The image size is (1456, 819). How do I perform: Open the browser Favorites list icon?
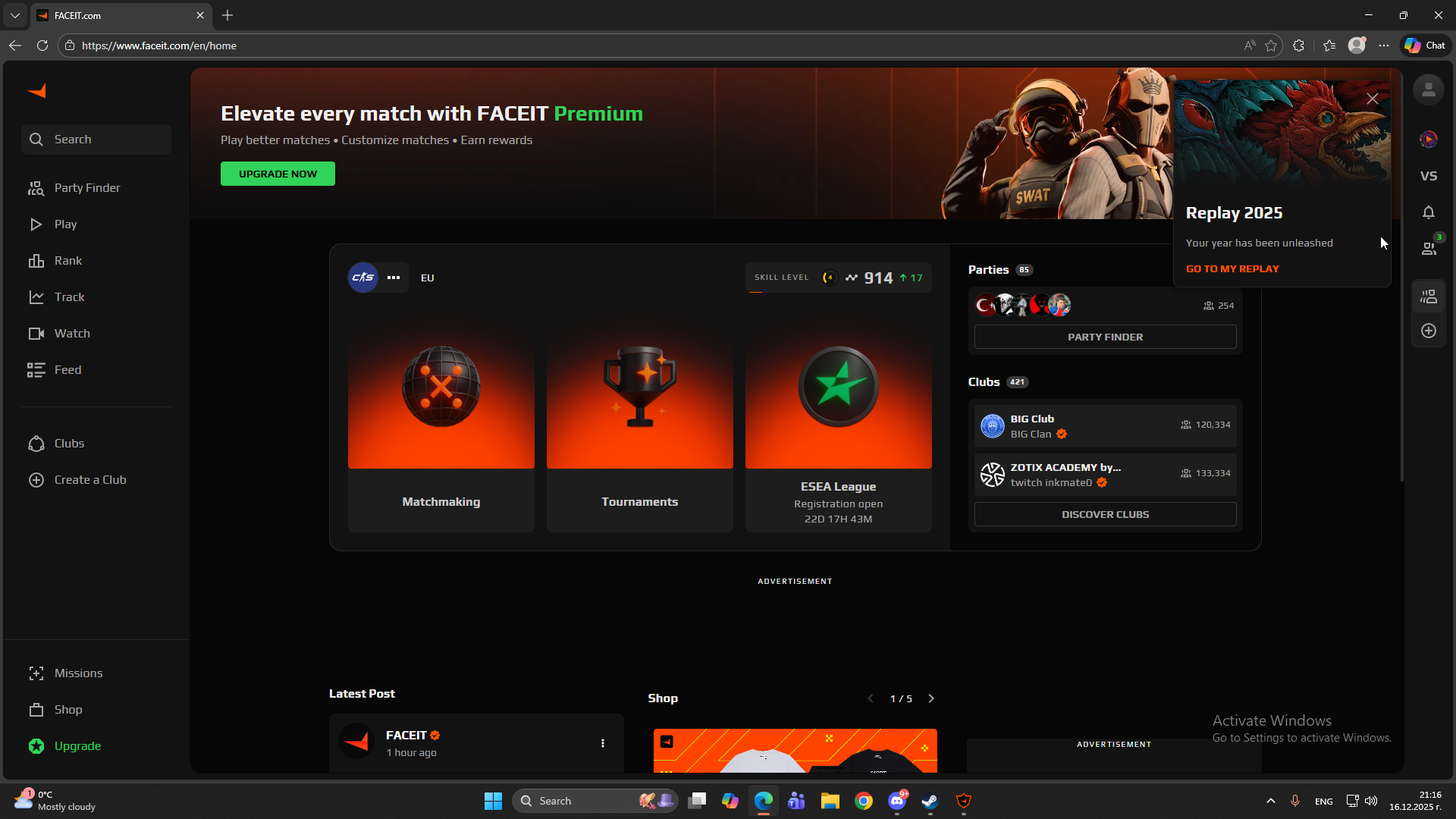[x=1329, y=45]
